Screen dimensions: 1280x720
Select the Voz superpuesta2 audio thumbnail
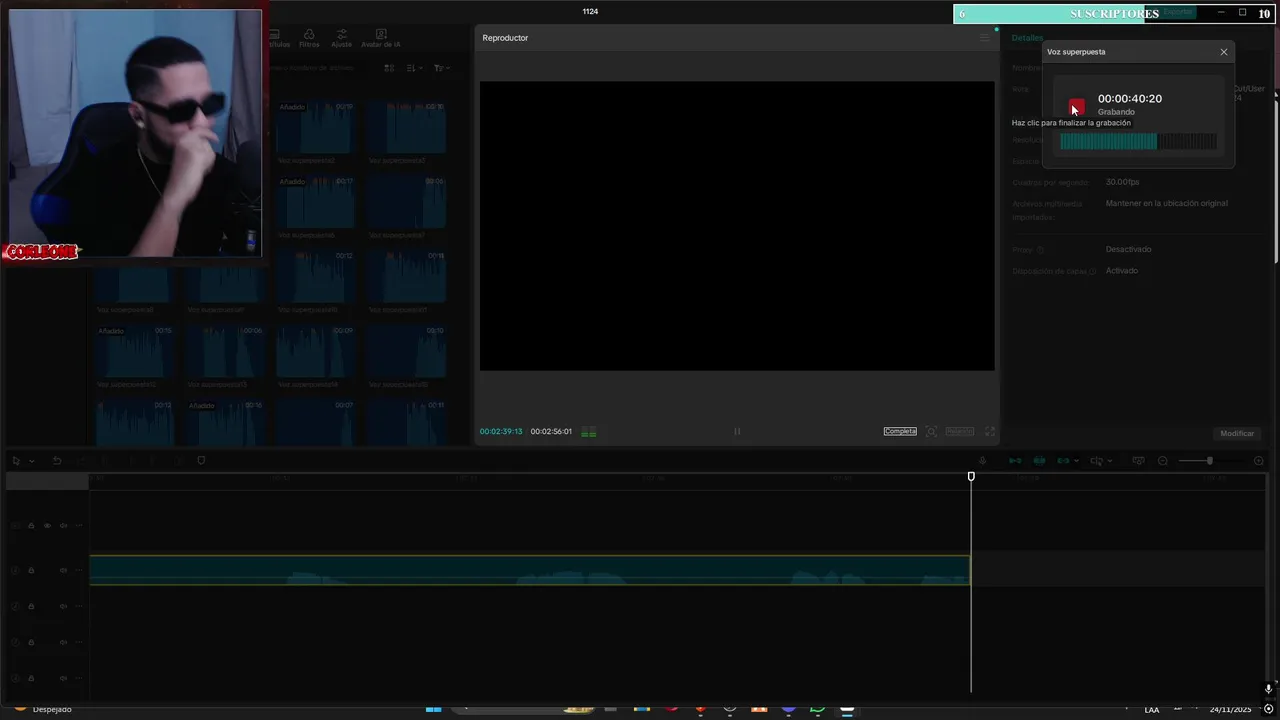315,127
